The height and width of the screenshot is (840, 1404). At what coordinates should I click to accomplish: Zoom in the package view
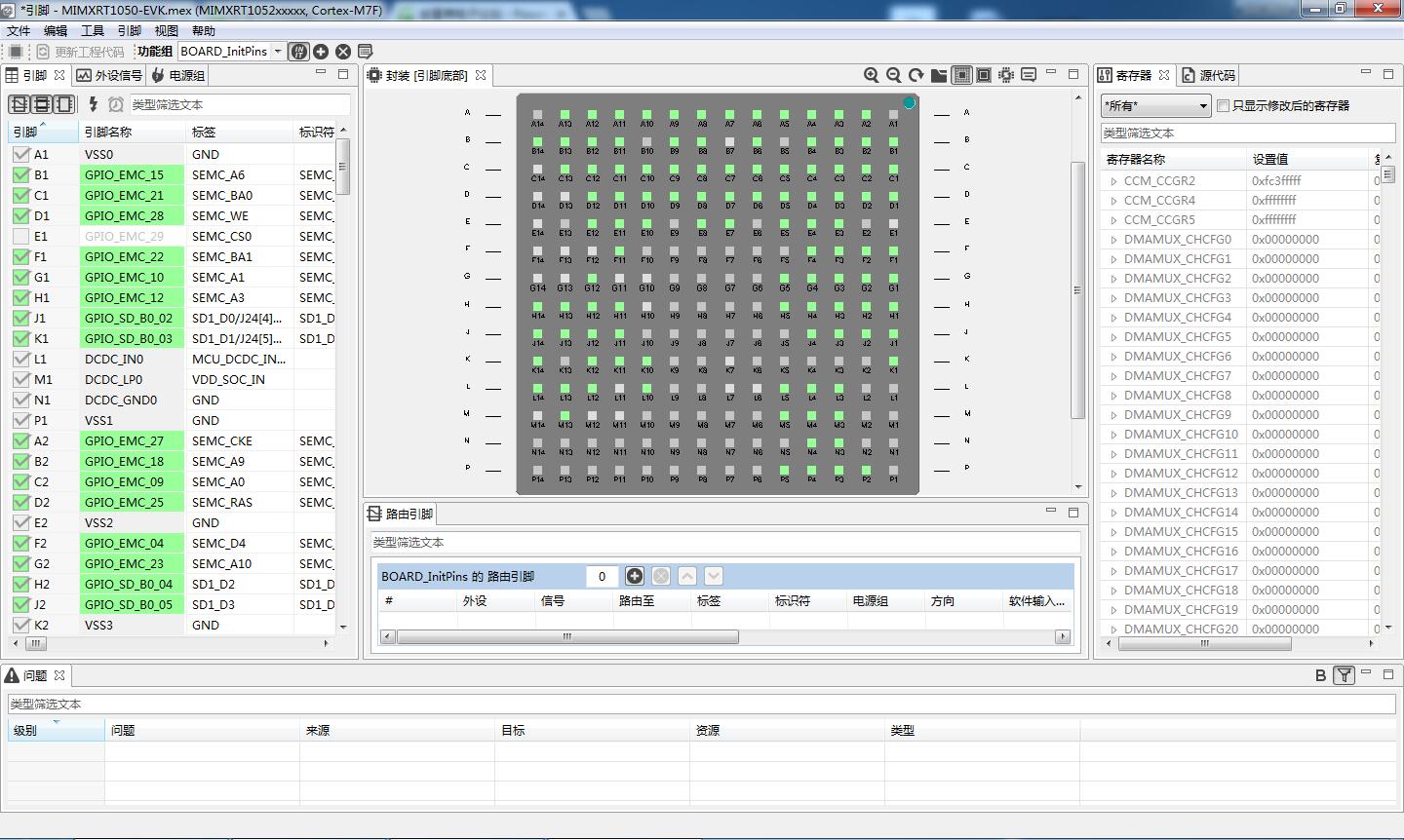(872, 75)
